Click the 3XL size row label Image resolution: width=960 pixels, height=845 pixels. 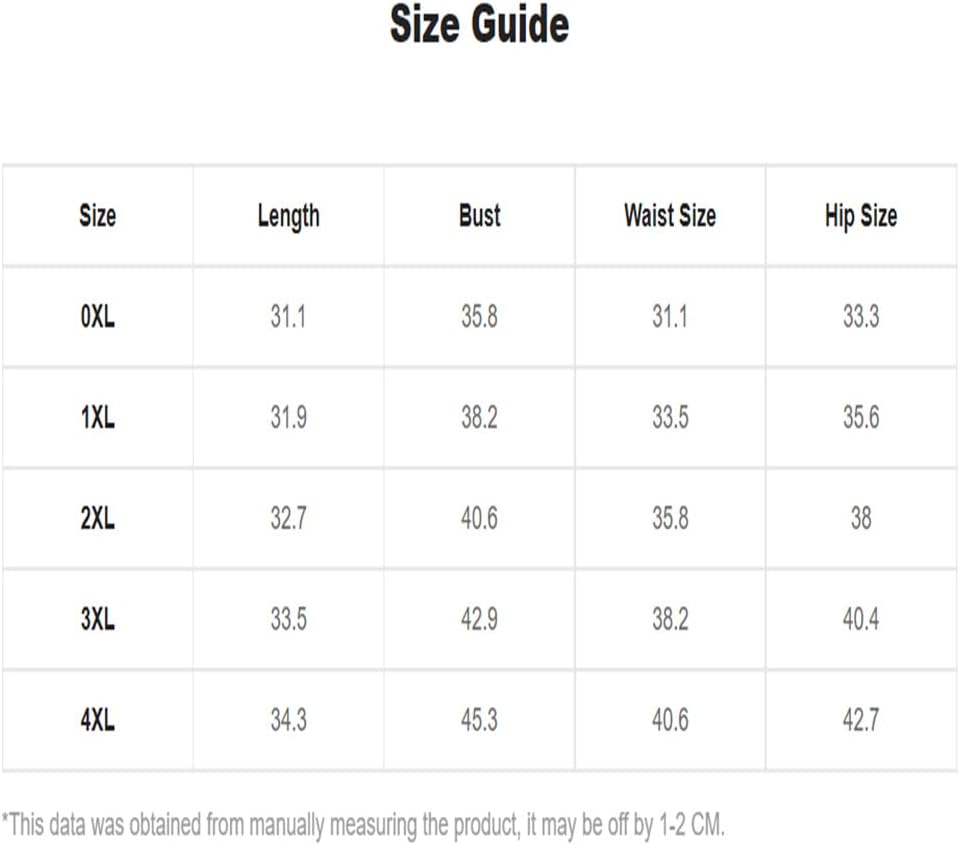click(x=97, y=619)
